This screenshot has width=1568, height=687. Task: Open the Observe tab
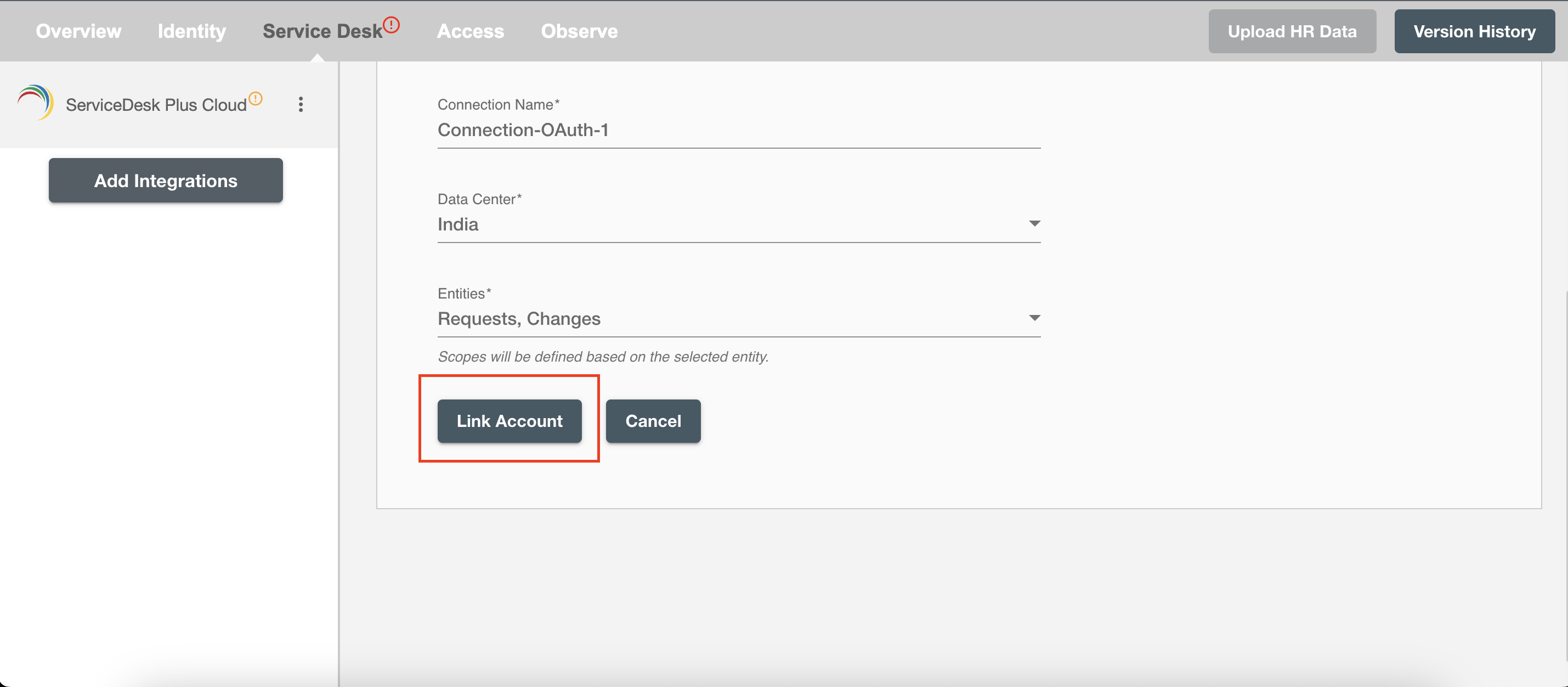point(580,31)
